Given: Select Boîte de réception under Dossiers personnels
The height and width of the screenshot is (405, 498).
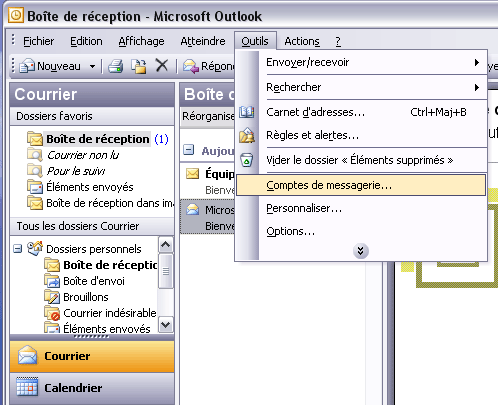Looking at the screenshot, I should [110, 265].
